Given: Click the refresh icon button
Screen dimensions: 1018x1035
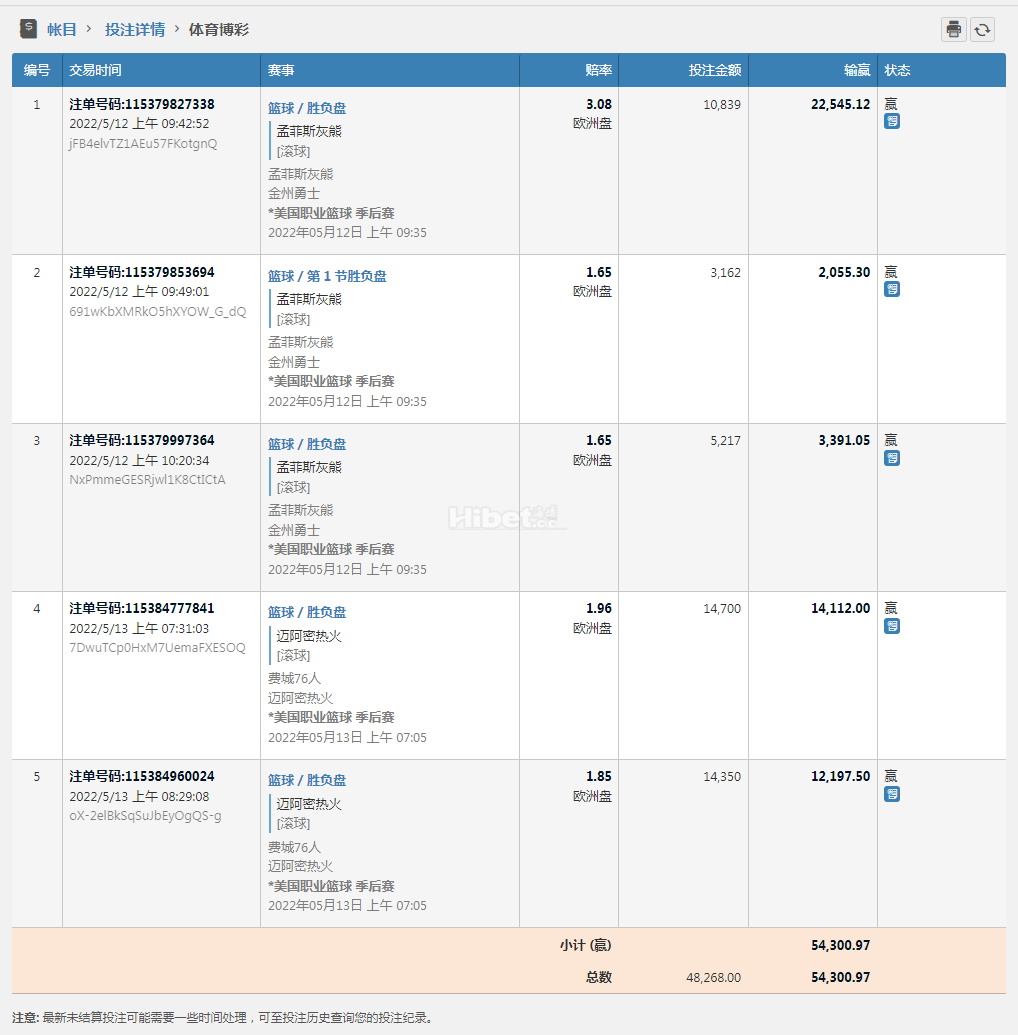Looking at the screenshot, I should coord(982,29).
